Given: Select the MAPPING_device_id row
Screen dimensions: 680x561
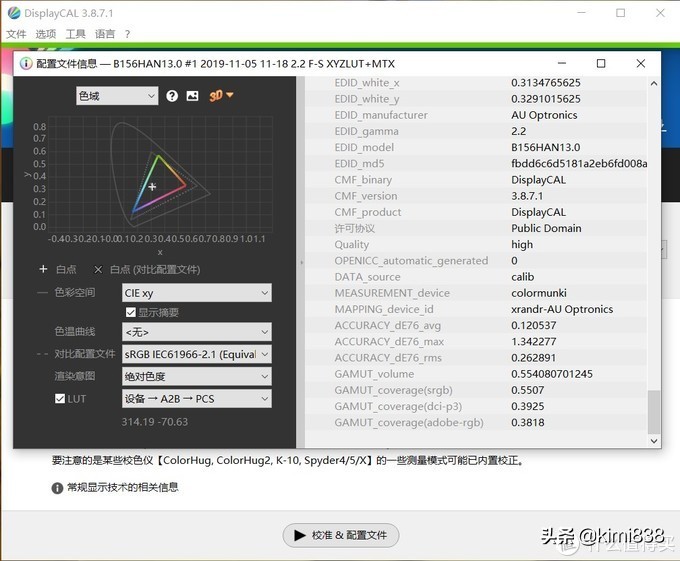Looking at the screenshot, I should tap(476, 309).
